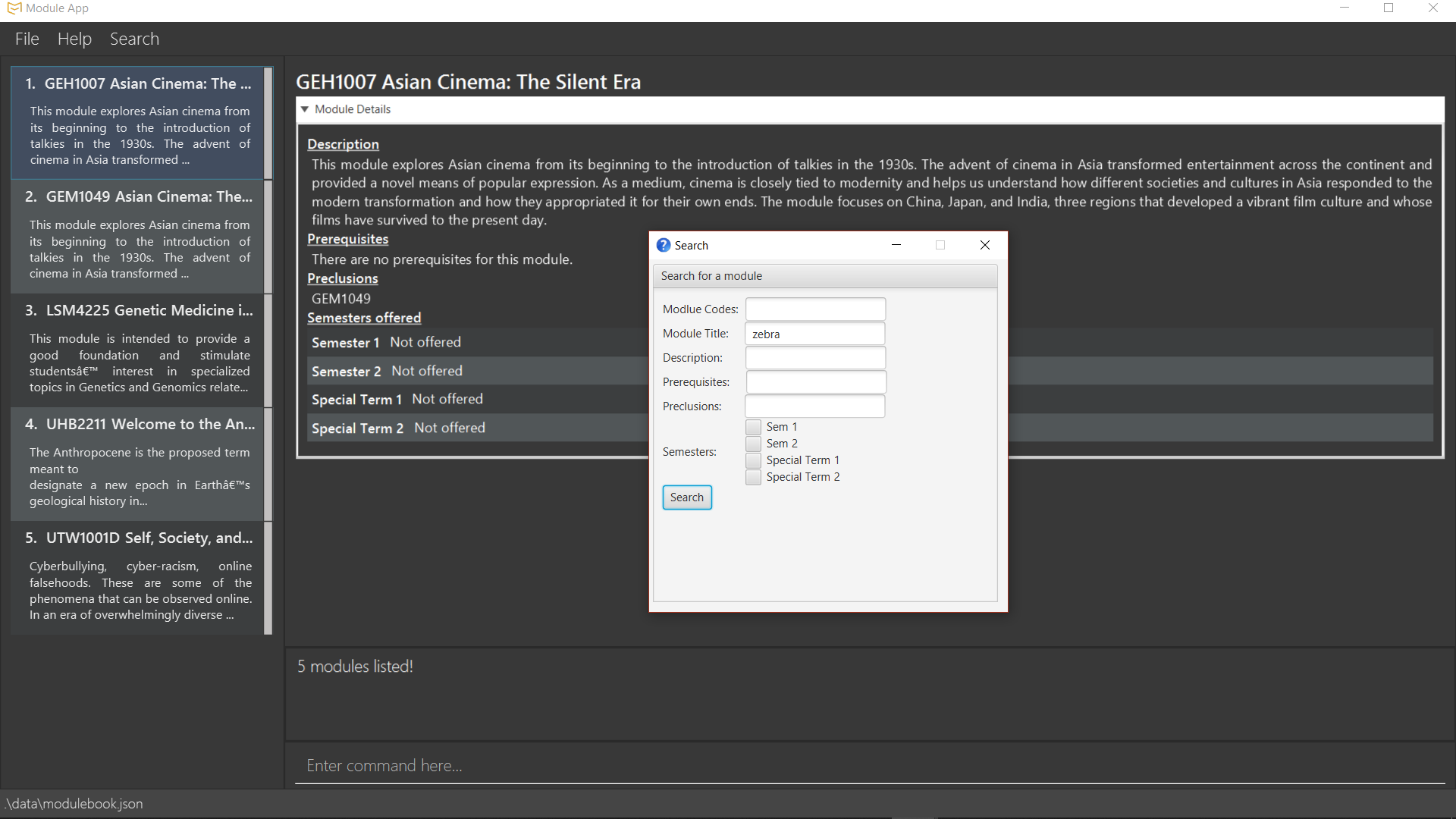
Task: Collapse the Module Details section
Action: (x=305, y=109)
